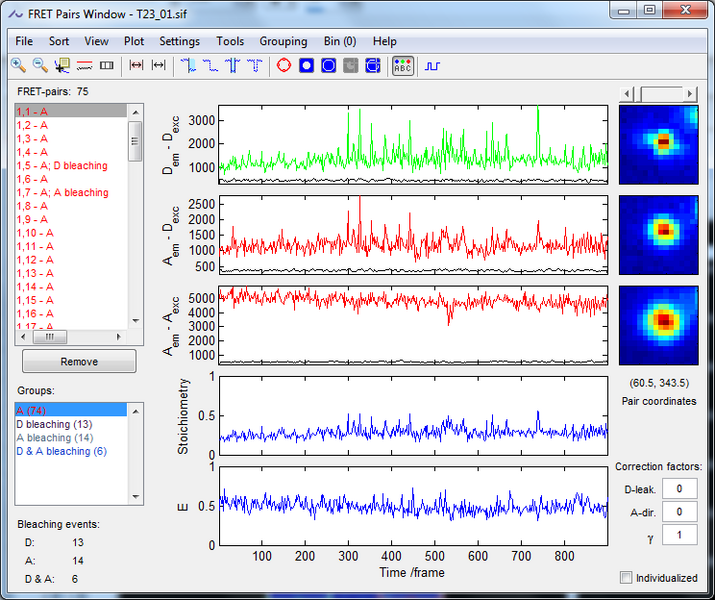Click the first blue bleaching-step toolbar icon
715x600 pixels.
190,65
